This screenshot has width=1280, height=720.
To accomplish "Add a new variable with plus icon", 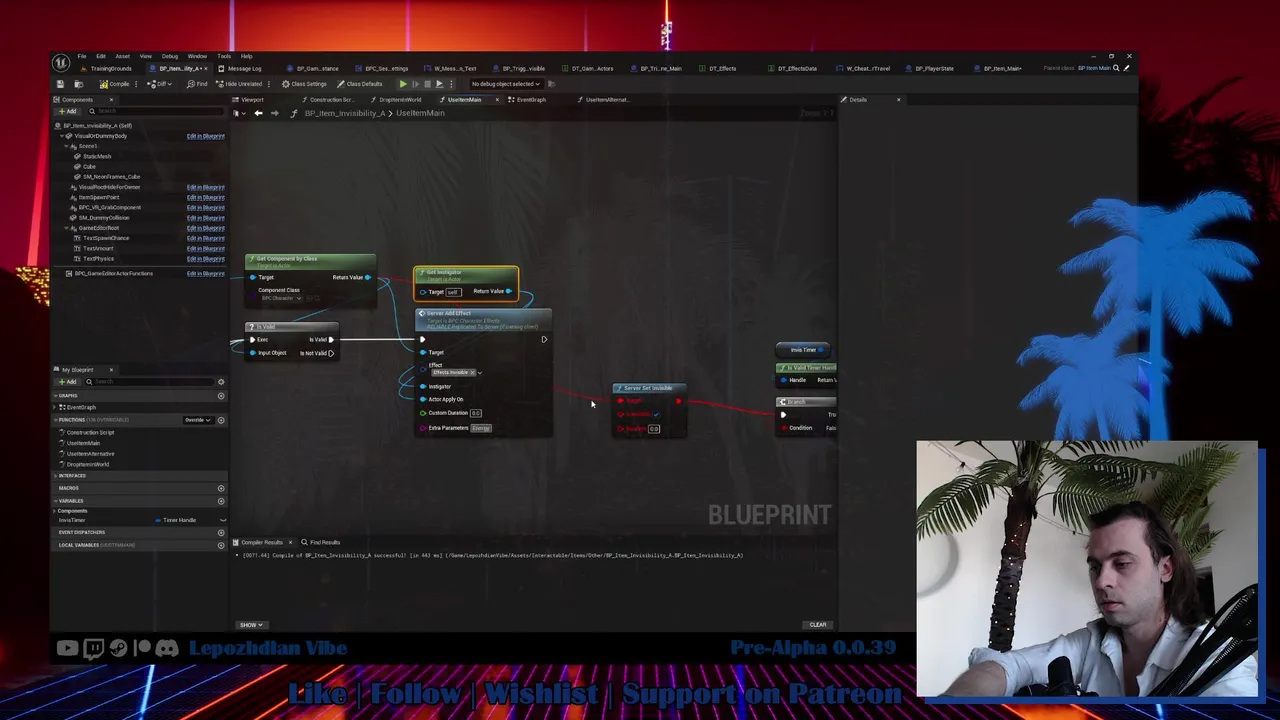I will [221, 501].
